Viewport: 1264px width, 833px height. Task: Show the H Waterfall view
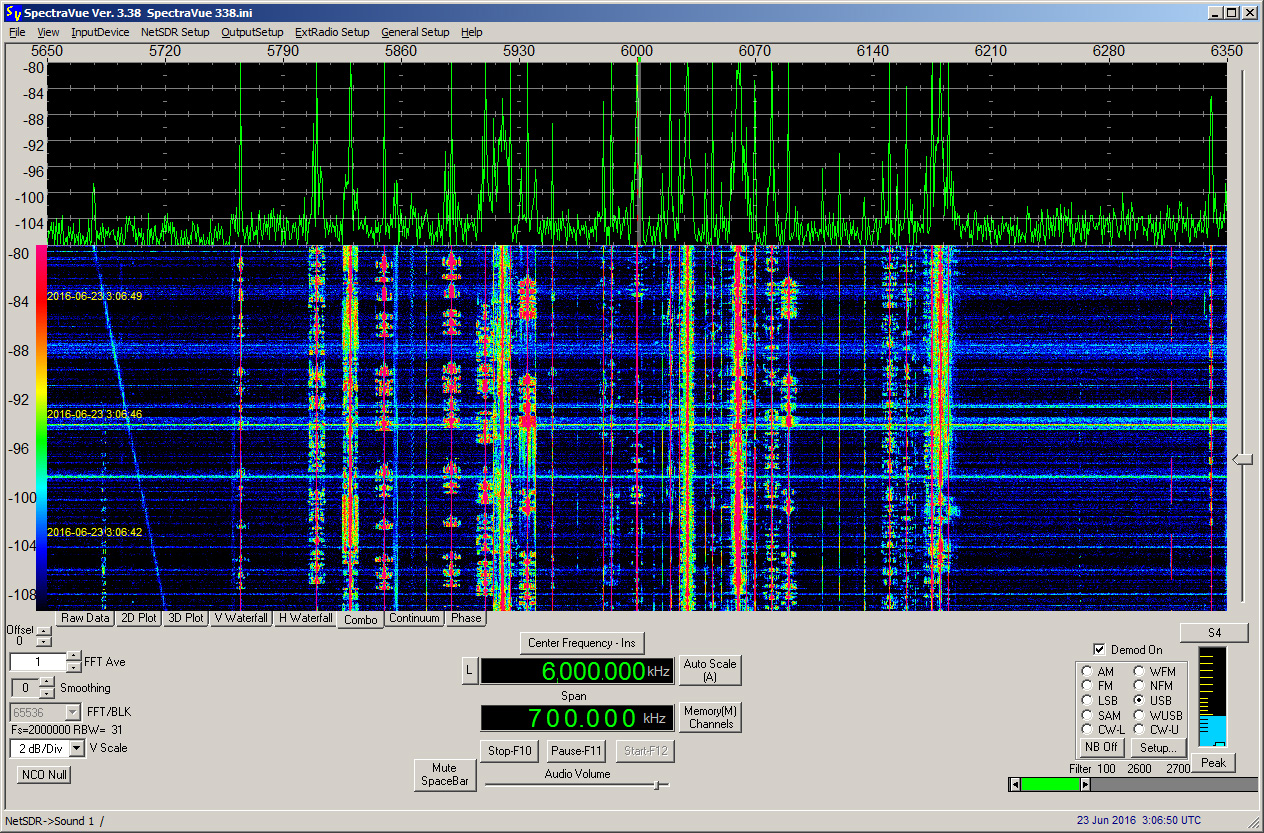[306, 618]
